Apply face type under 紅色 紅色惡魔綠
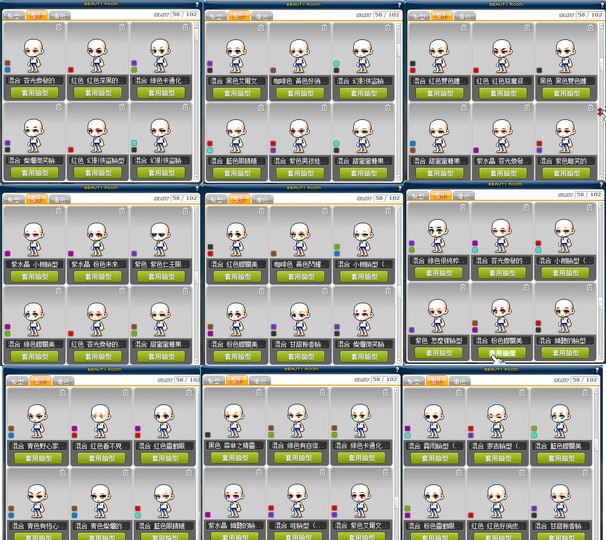 point(502,93)
